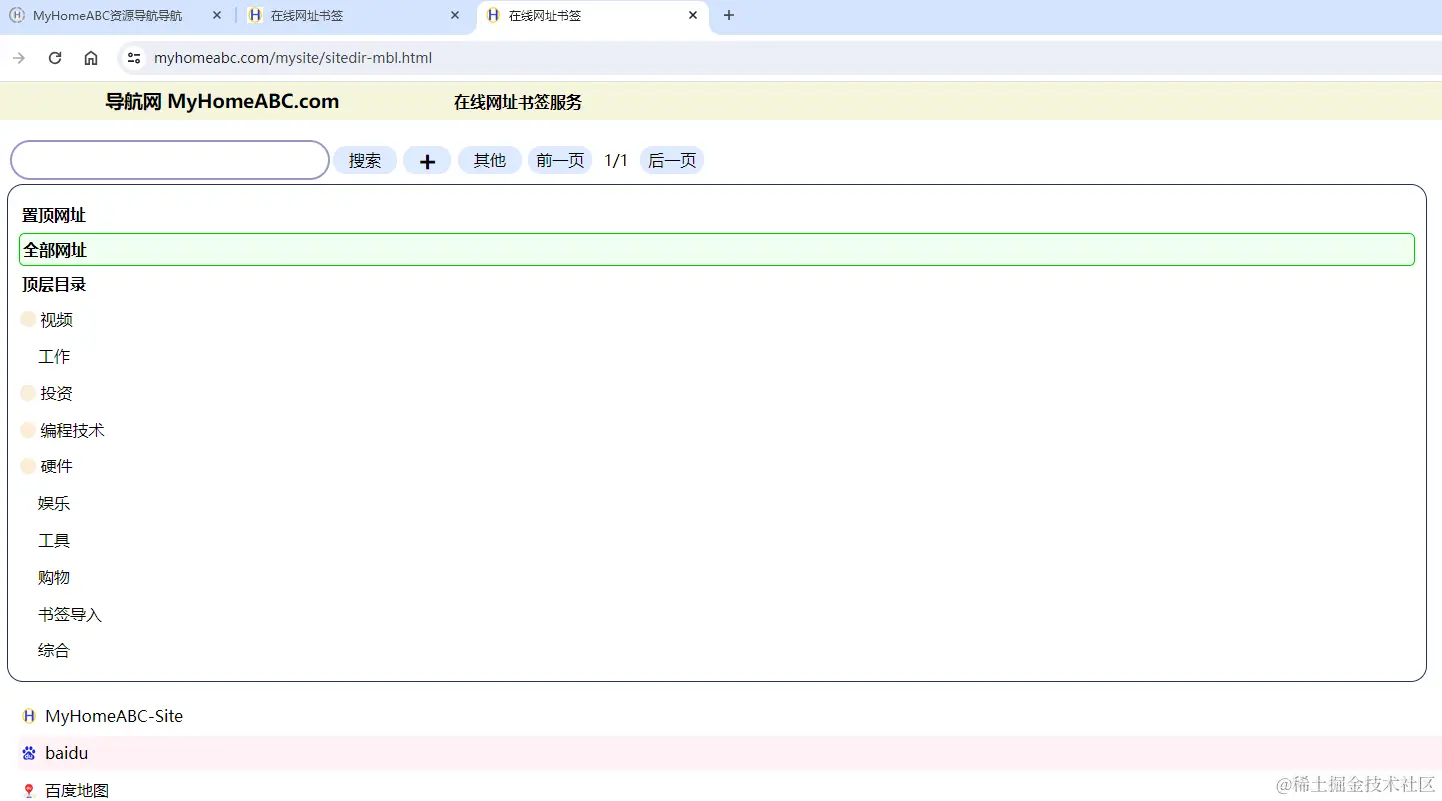Open the 编程技术 directory
Screen dimensions: 1442x801
(x=72, y=431)
